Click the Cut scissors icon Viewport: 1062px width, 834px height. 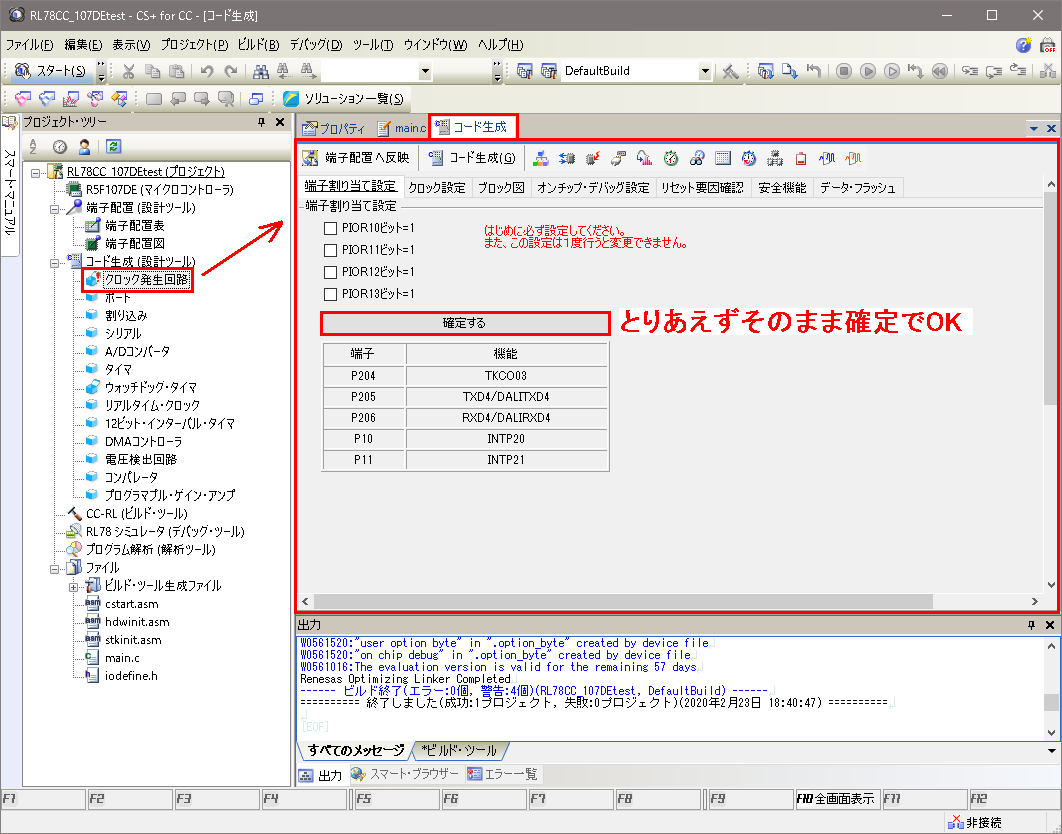point(129,70)
